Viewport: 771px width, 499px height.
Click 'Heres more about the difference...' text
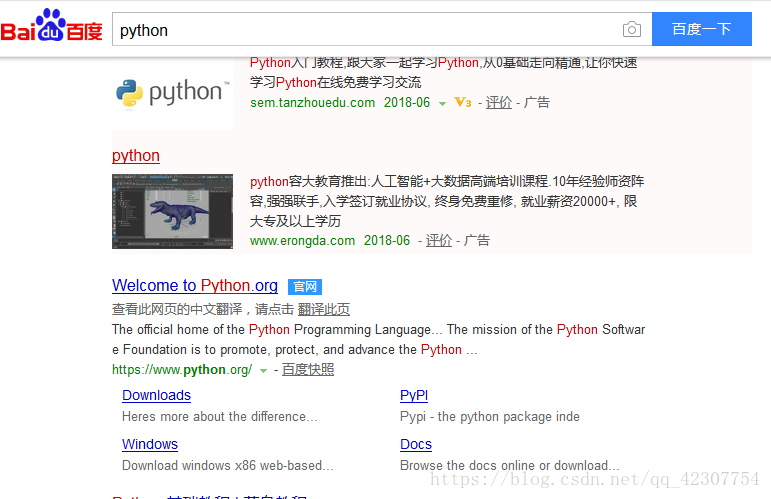pos(220,416)
